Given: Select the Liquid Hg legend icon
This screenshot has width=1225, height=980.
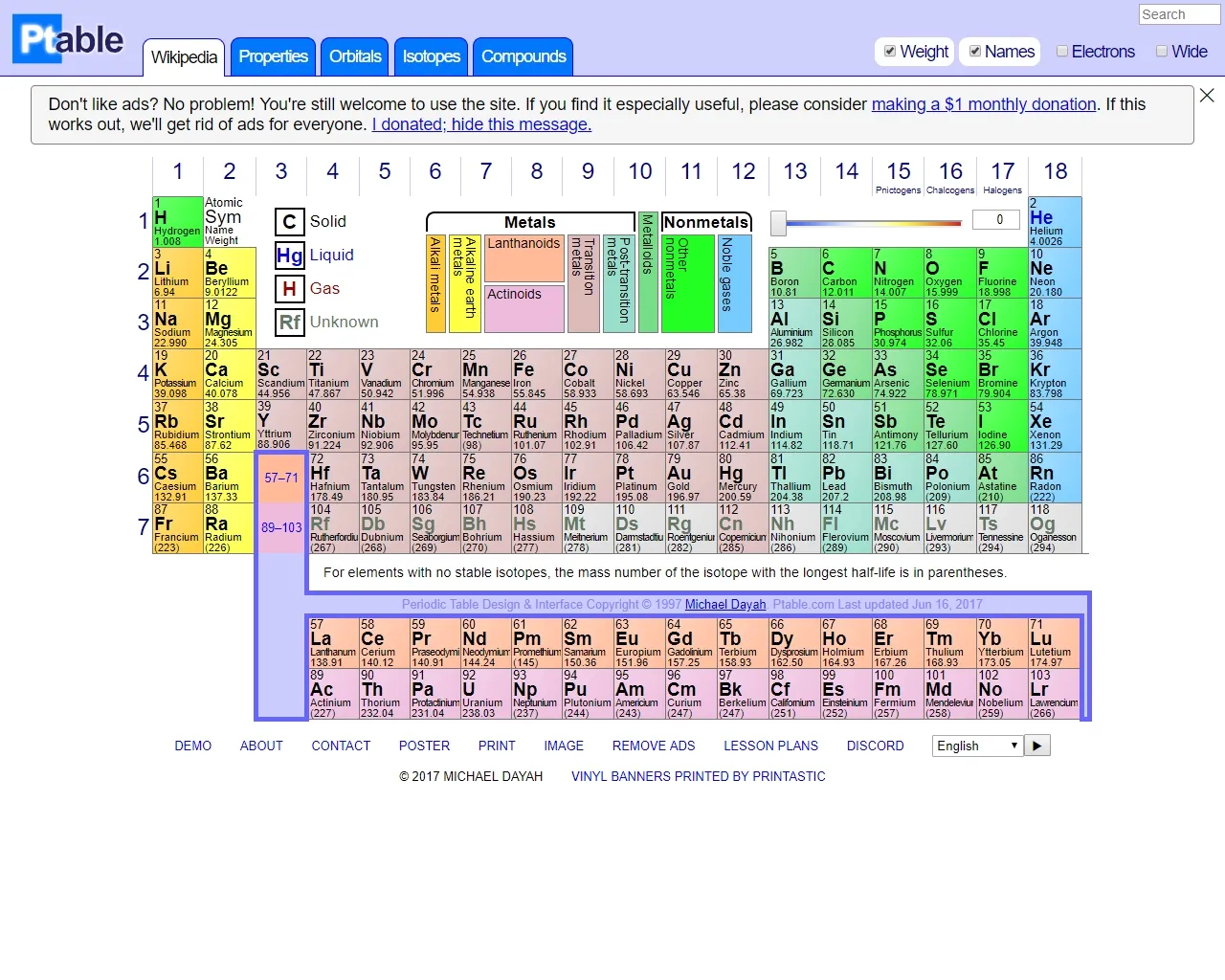Looking at the screenshot, I should click(289, 256).
